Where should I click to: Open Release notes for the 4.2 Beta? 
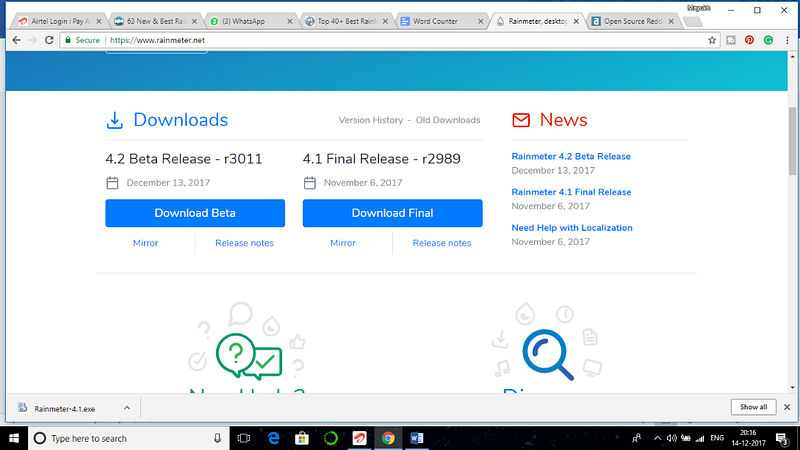tap(244, 243)
